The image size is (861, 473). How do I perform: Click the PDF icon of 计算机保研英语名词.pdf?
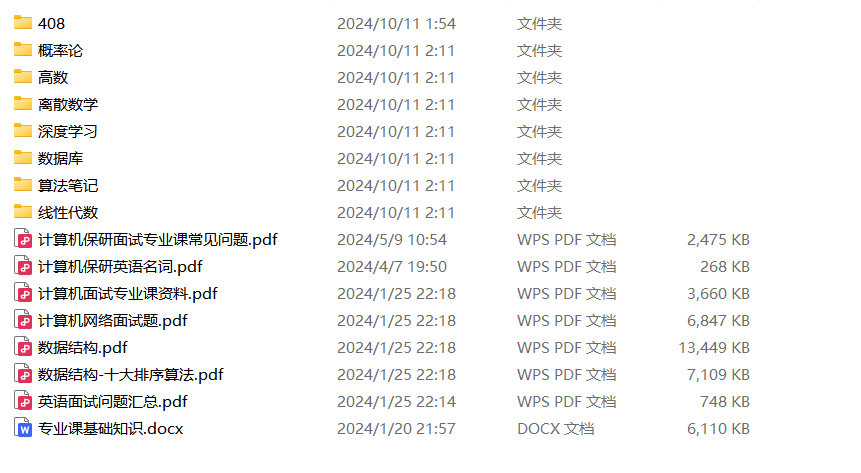tap(23, 266)
